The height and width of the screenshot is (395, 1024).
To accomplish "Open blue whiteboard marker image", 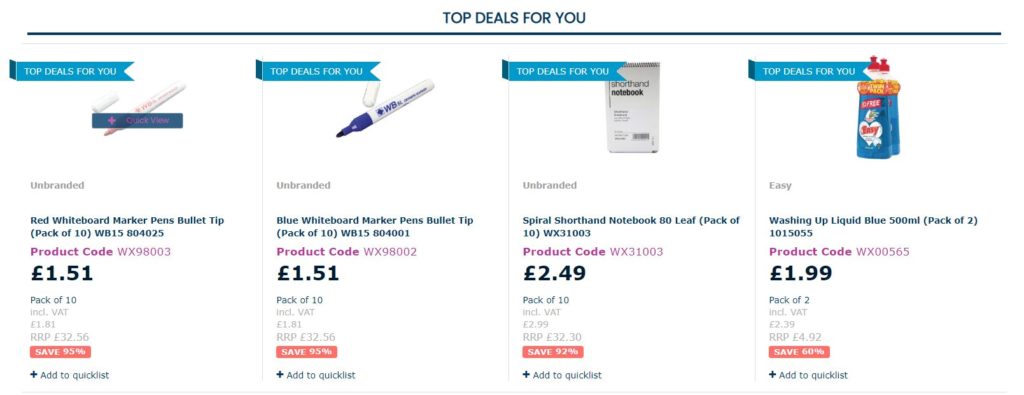I will point(385,108).
